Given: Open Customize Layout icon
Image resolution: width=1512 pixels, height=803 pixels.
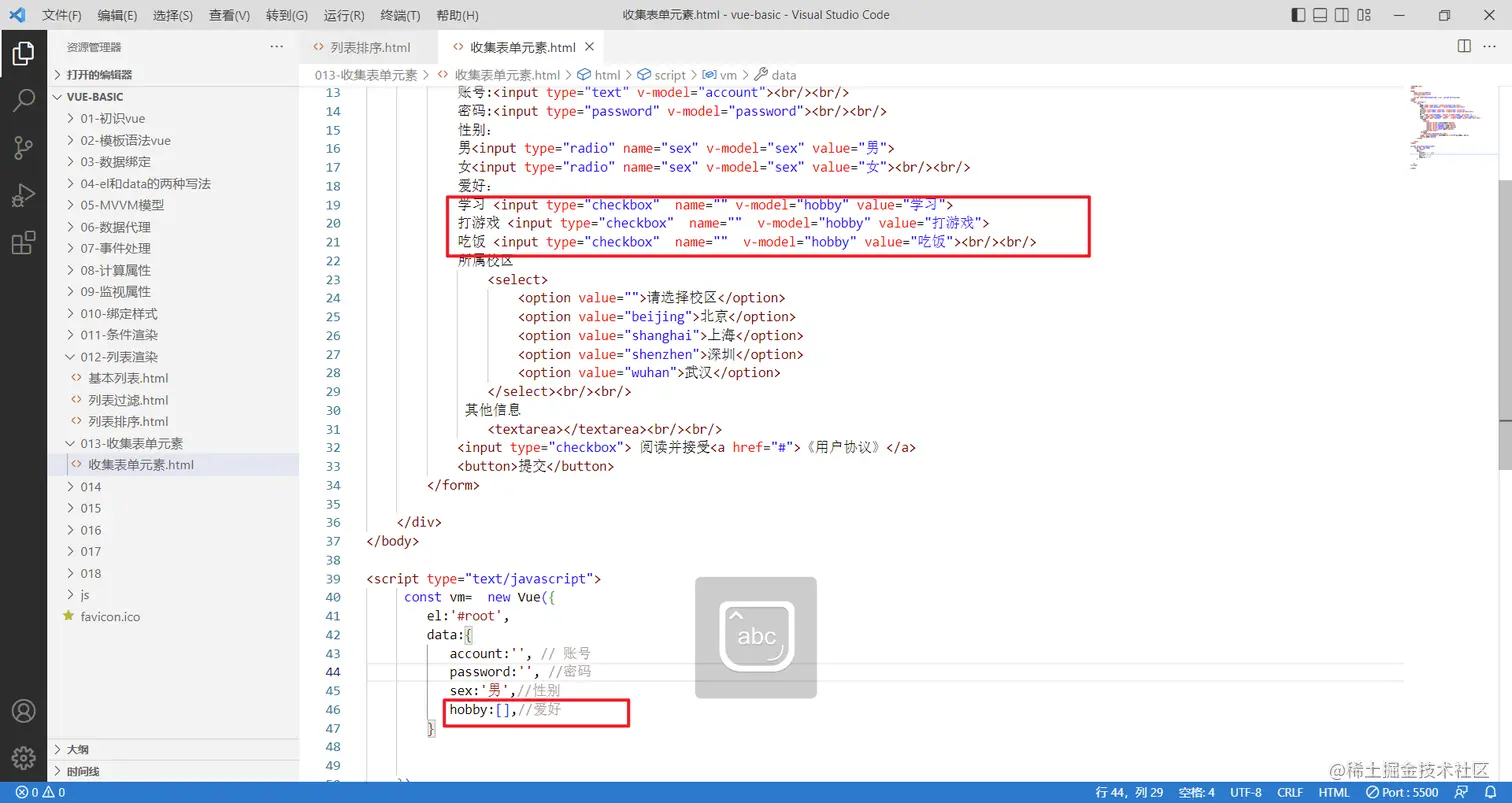Looking at the screenshot, I should coord(1365,15).
